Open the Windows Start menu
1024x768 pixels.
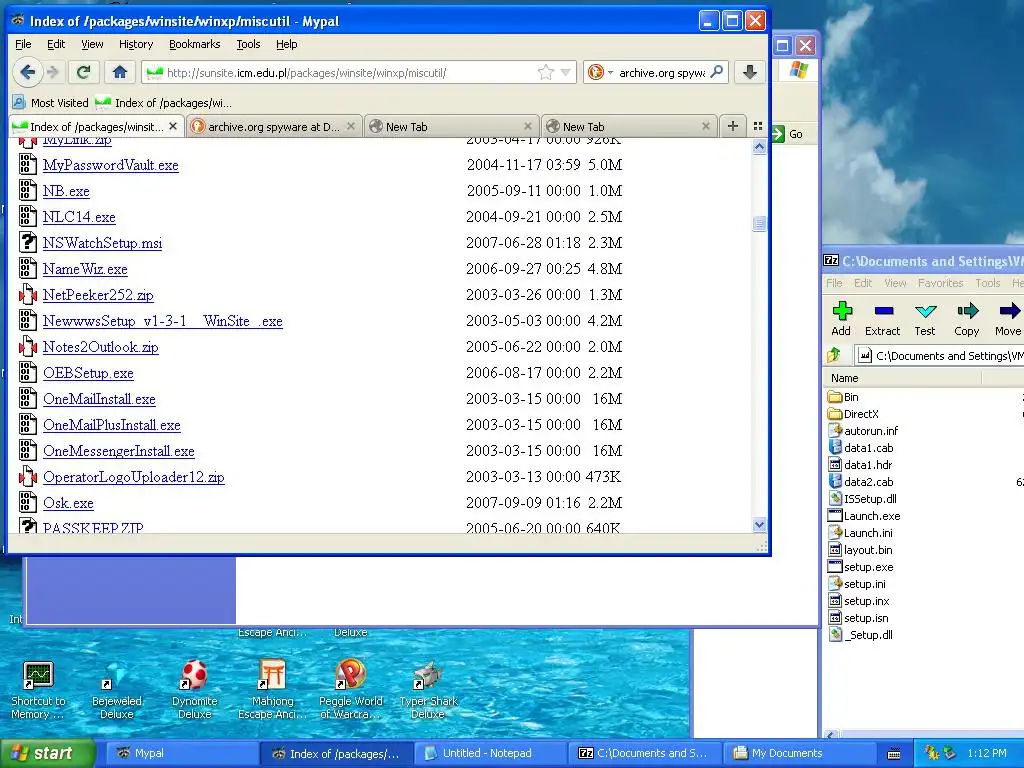[x=48, y=753]
